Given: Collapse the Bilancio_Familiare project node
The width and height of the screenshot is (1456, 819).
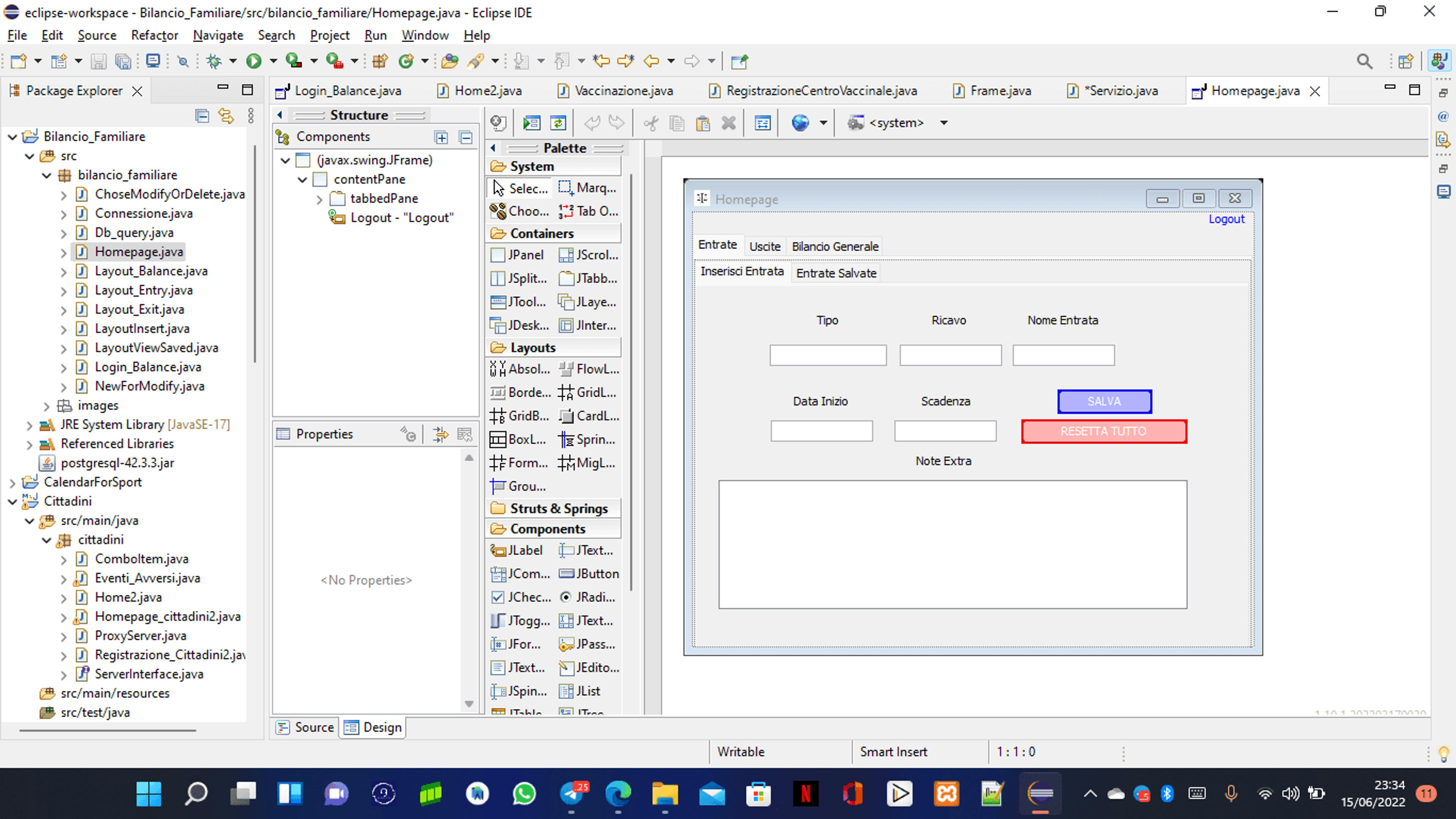Looking at the screenshot, I should coord(13,137).
